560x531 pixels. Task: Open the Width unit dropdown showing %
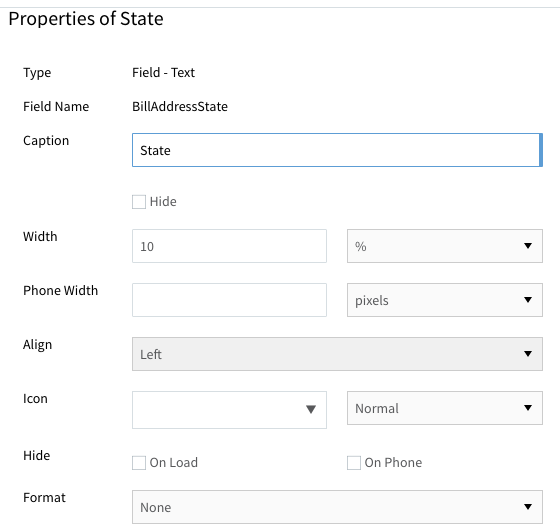click(445, 246)
